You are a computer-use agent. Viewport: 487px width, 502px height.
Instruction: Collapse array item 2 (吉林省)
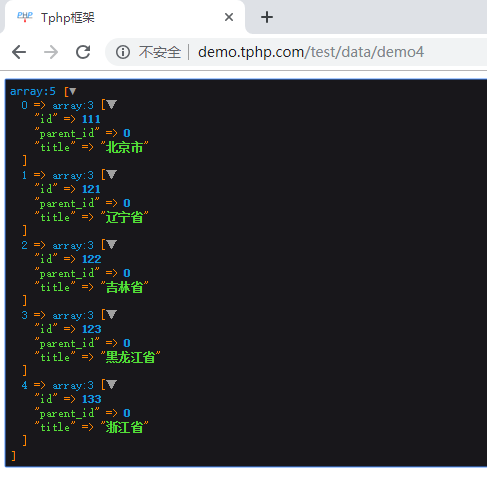[x=111, y=245]
